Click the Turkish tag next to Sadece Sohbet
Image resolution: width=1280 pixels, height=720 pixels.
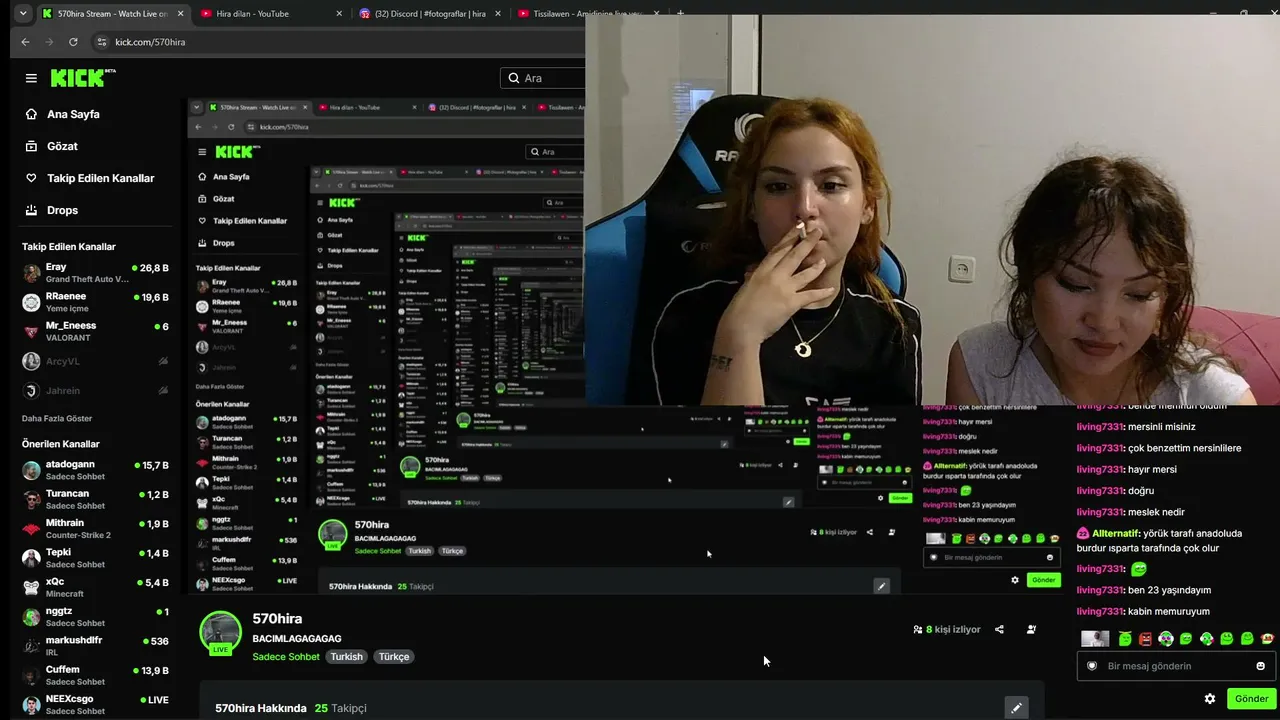click(347, 657)
